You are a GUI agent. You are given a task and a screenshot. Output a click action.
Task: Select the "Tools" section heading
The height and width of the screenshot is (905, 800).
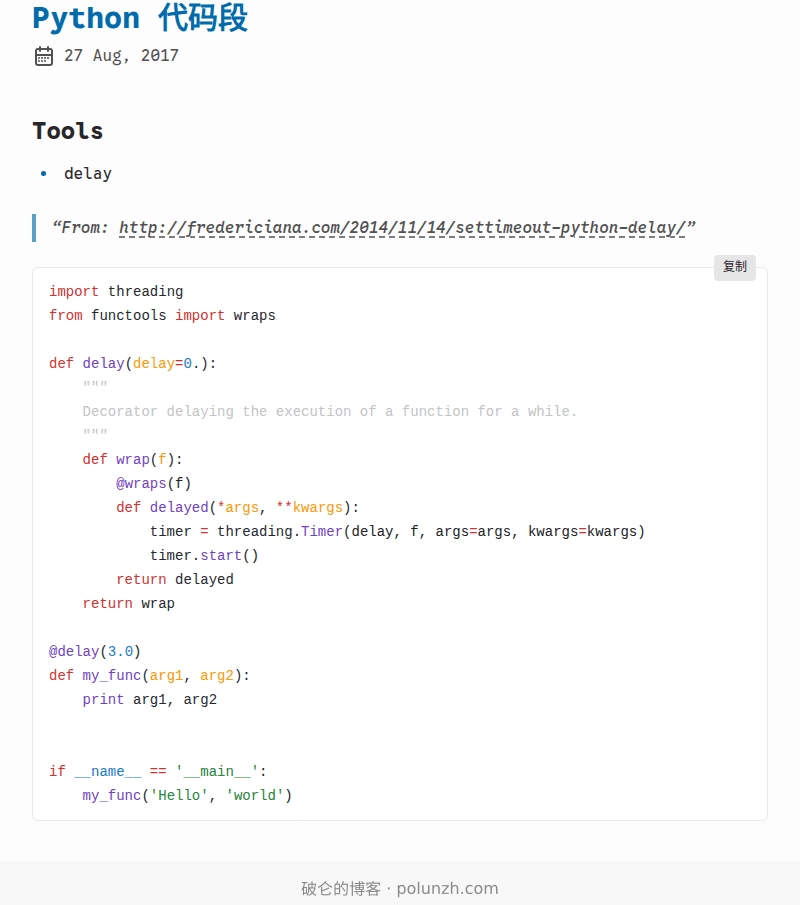click(x=68, y=131)
